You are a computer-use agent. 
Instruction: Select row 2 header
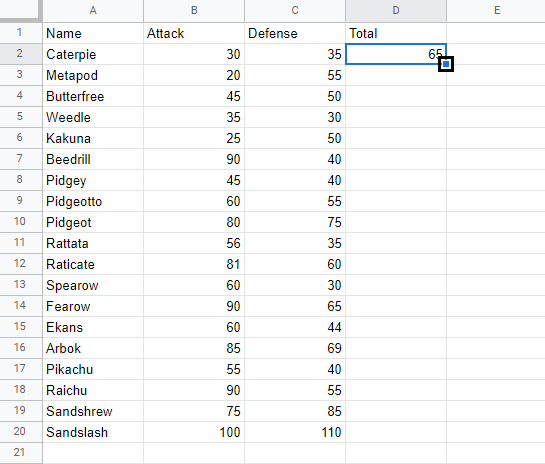(x=21, y=54)
